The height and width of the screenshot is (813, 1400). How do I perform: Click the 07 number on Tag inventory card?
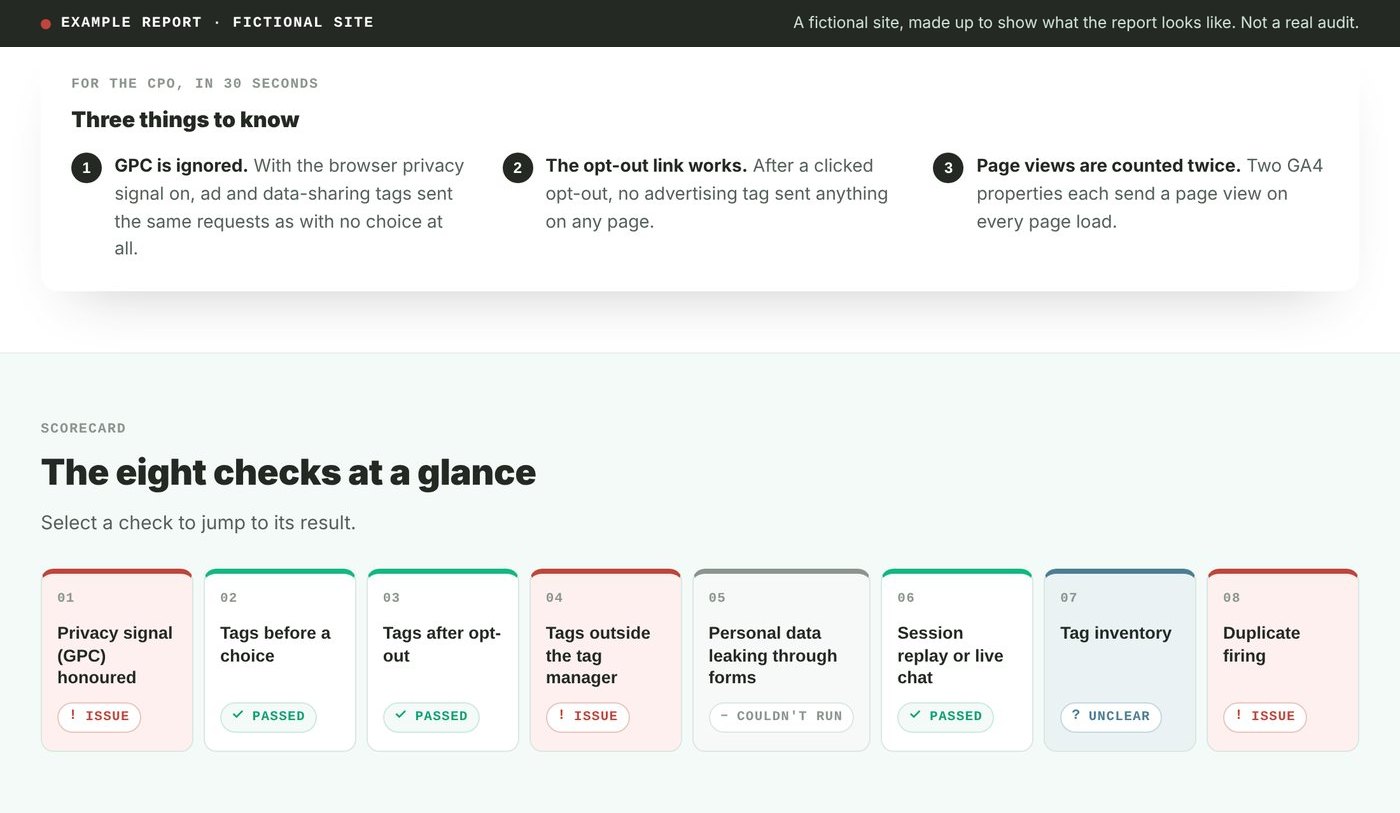coord(1068,598)
